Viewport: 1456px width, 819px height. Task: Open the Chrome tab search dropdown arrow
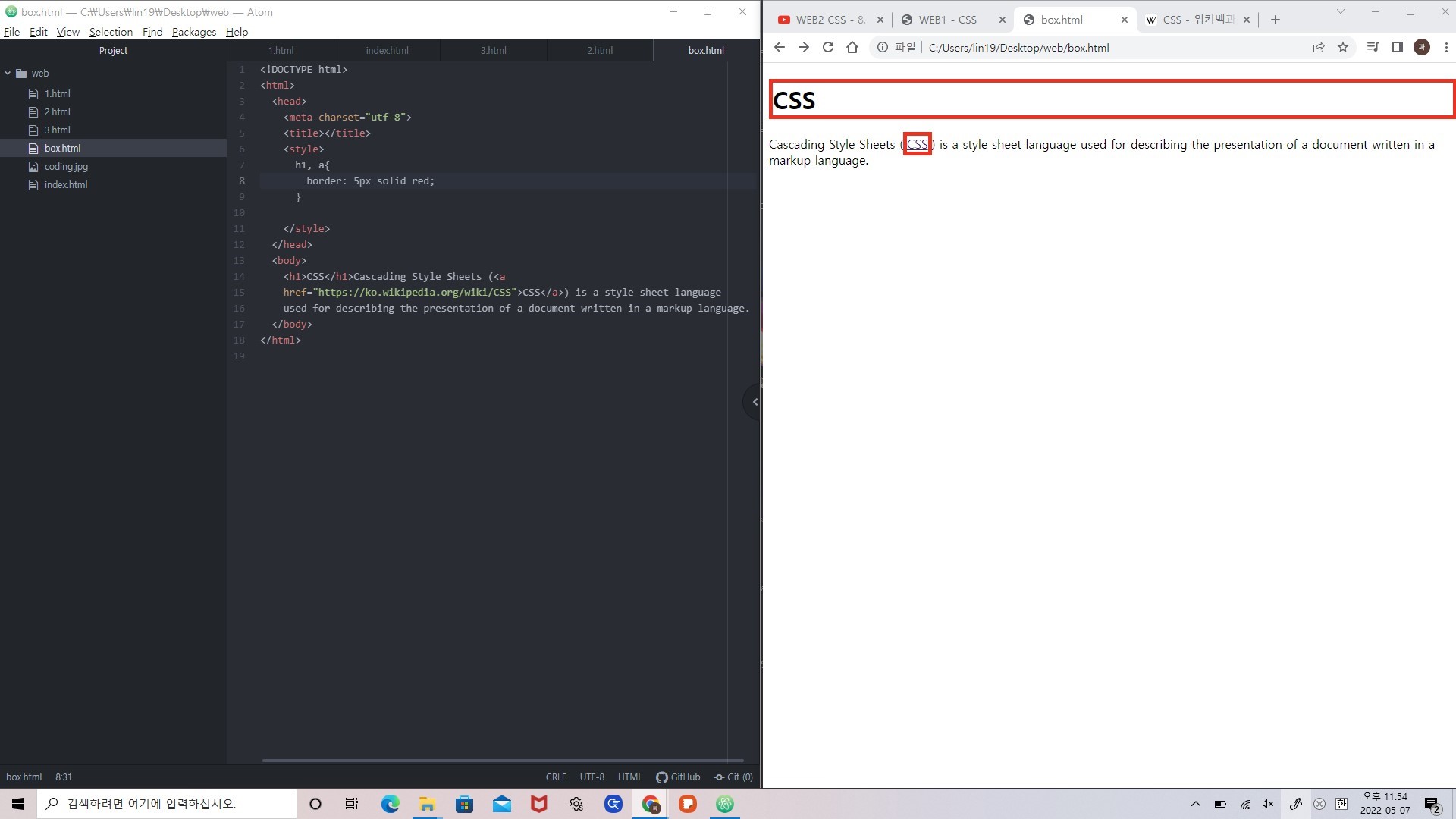click(1340, 11)
